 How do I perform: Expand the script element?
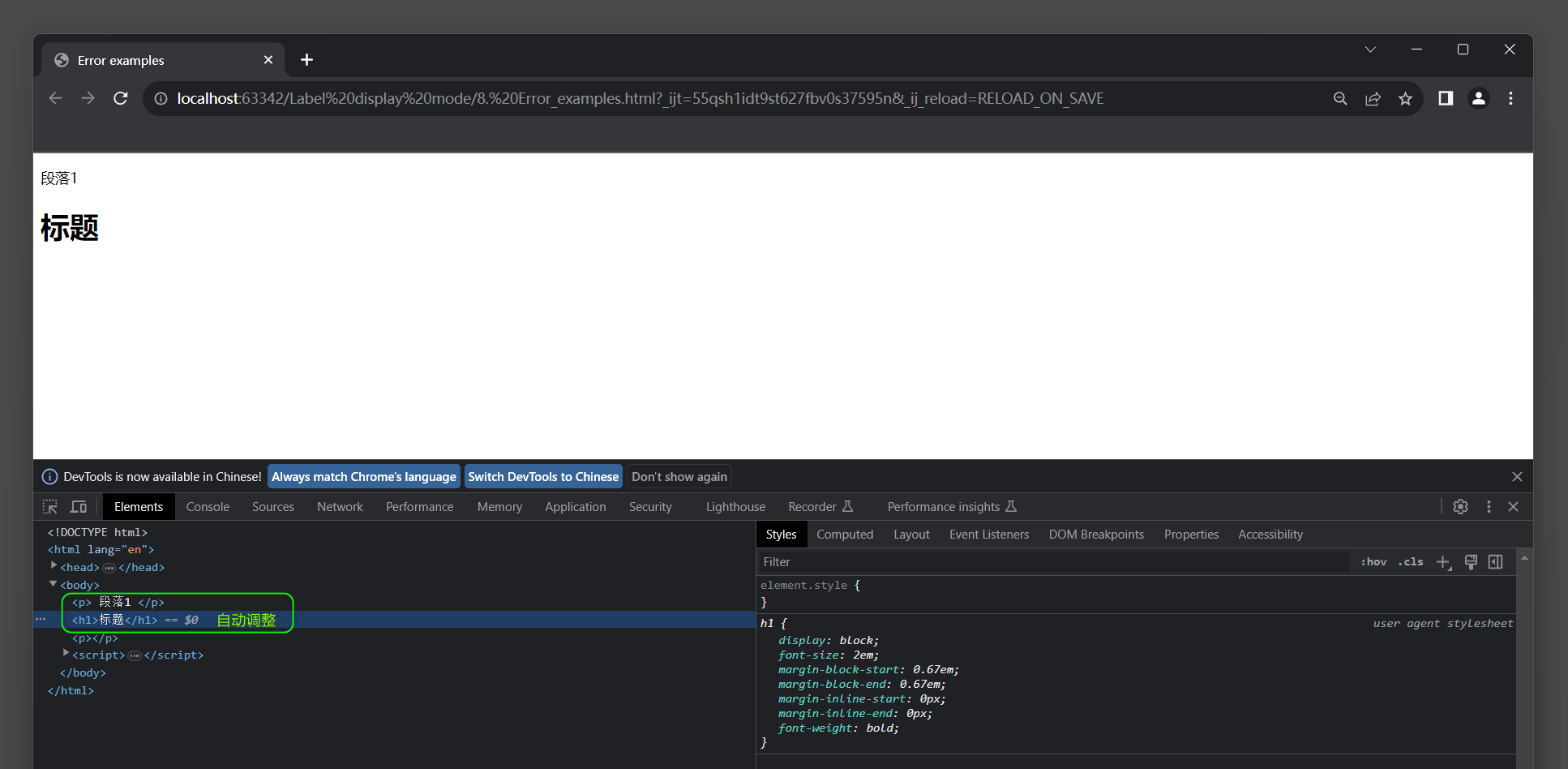point(66,654)
